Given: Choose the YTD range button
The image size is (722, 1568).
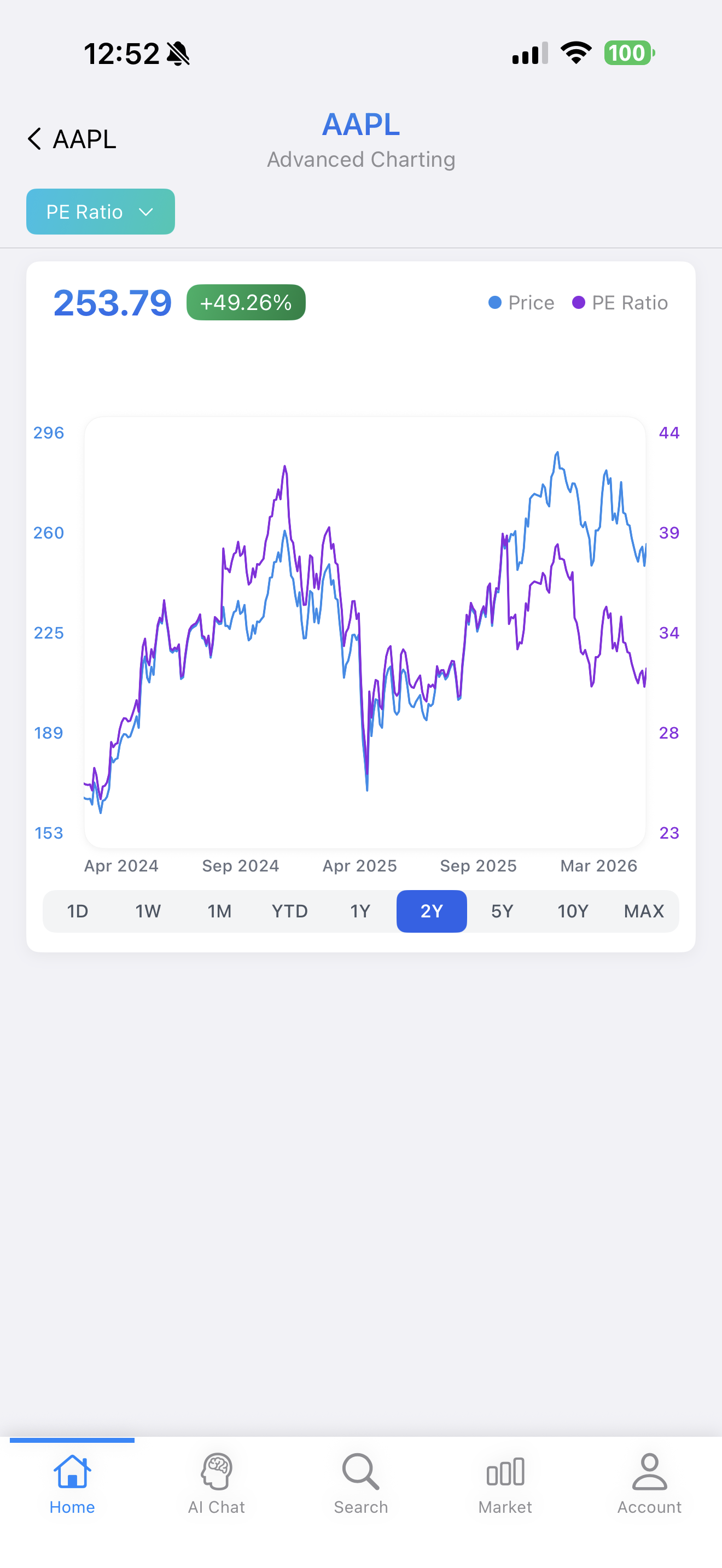Looking at the screenshot, I should click(x=290, y=911).
